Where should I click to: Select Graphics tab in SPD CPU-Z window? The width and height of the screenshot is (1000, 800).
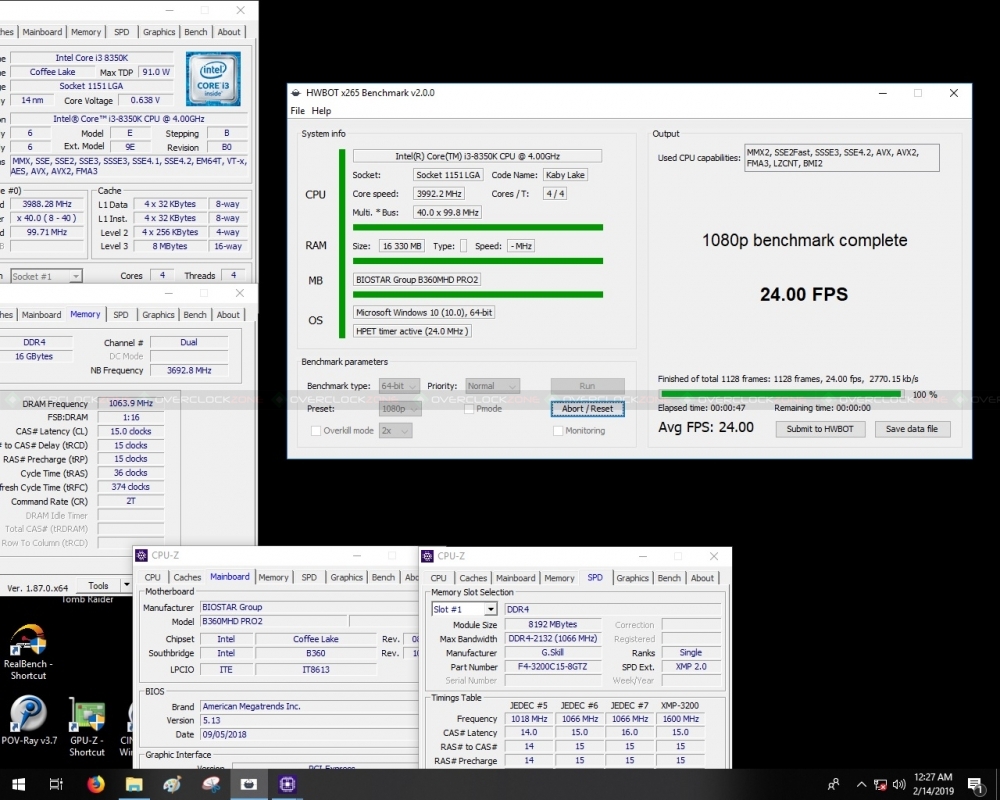click(x=632, y=578)
